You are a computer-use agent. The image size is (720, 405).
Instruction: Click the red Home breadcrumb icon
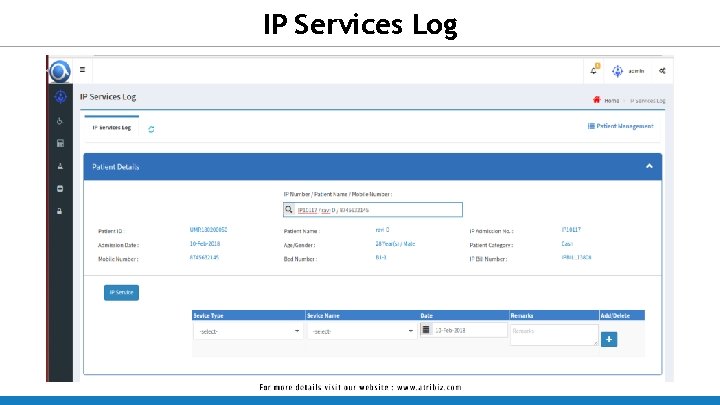[596, 100]
